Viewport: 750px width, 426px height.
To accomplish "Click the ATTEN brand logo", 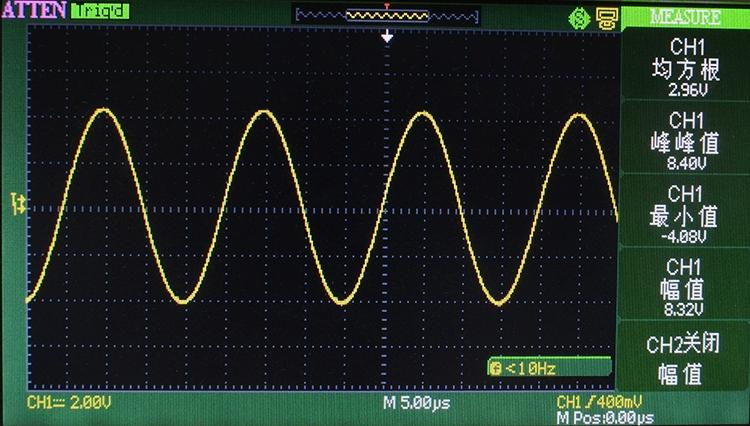I will 33,12.
